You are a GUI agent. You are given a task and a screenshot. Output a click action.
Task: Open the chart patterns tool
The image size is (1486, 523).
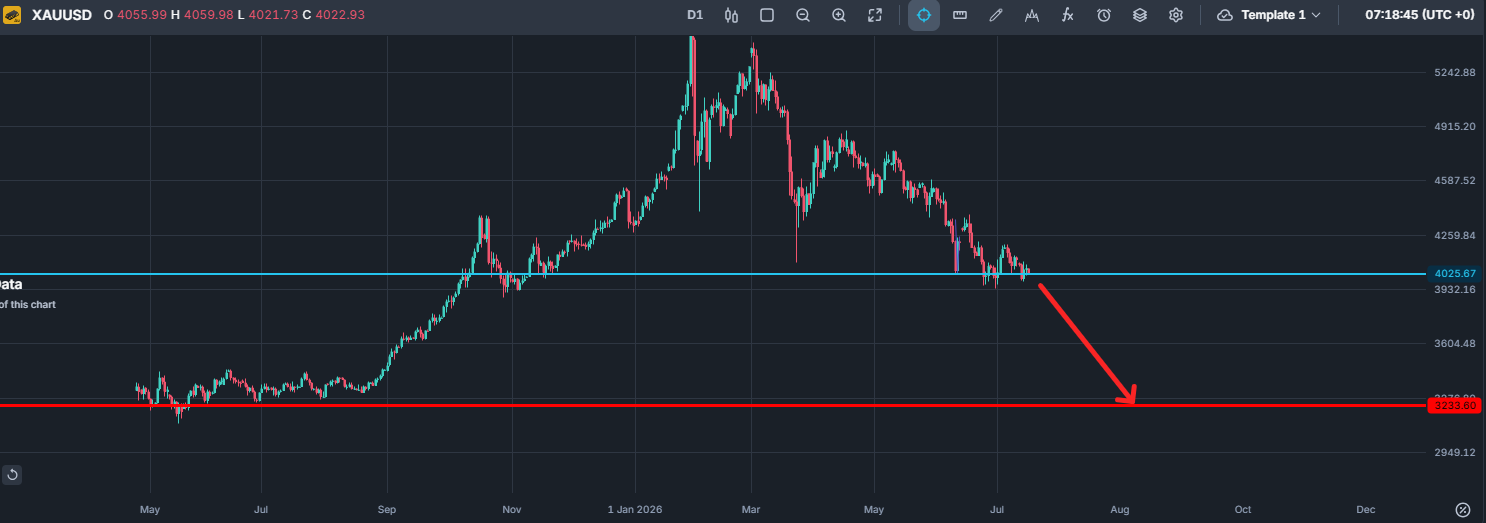click(1032, 15)
